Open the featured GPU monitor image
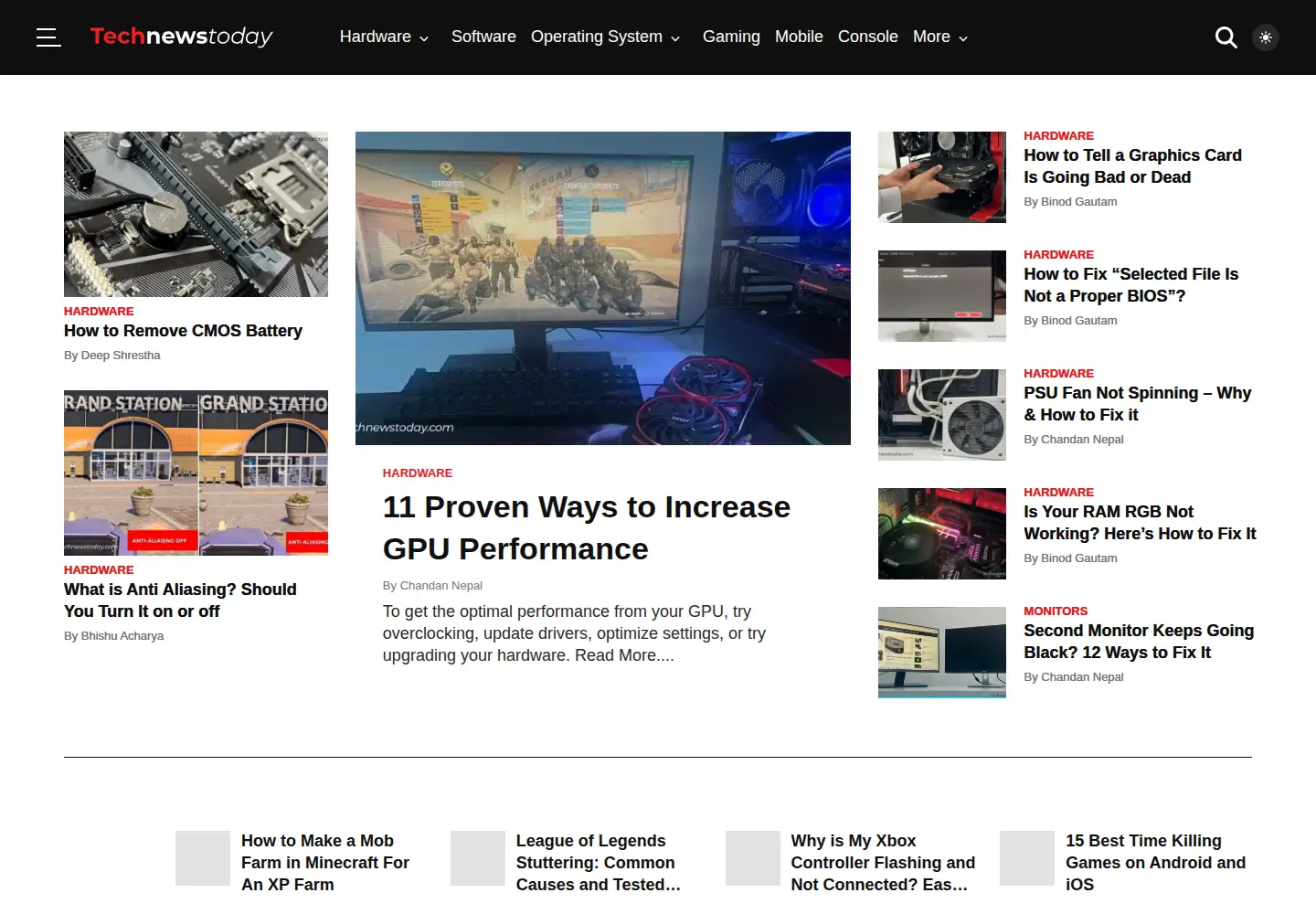1316x914 pixels. pos(603,288)
